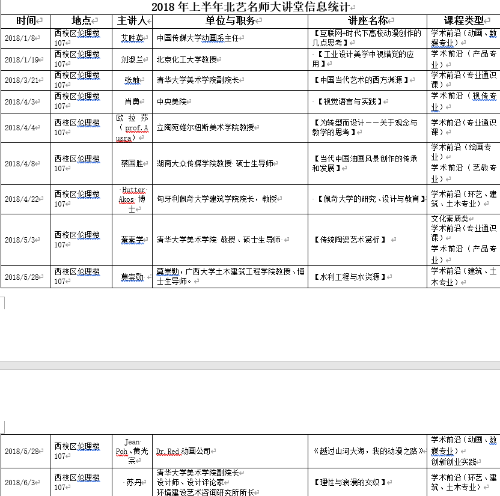This screenshot has width=500, height=496.
Task: Click the lecture title 【传统陶瓷艺术赏析】
Action: click(350, 240)
